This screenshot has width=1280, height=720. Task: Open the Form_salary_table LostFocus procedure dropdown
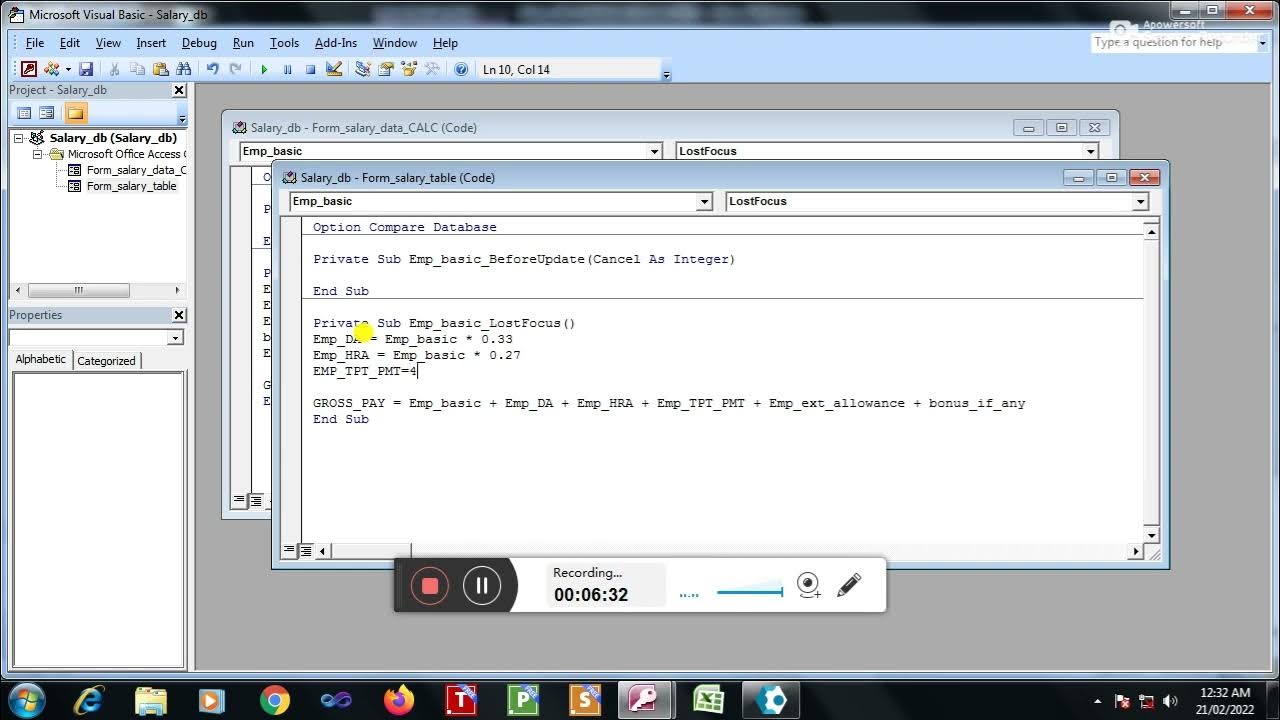point(1140,201)
